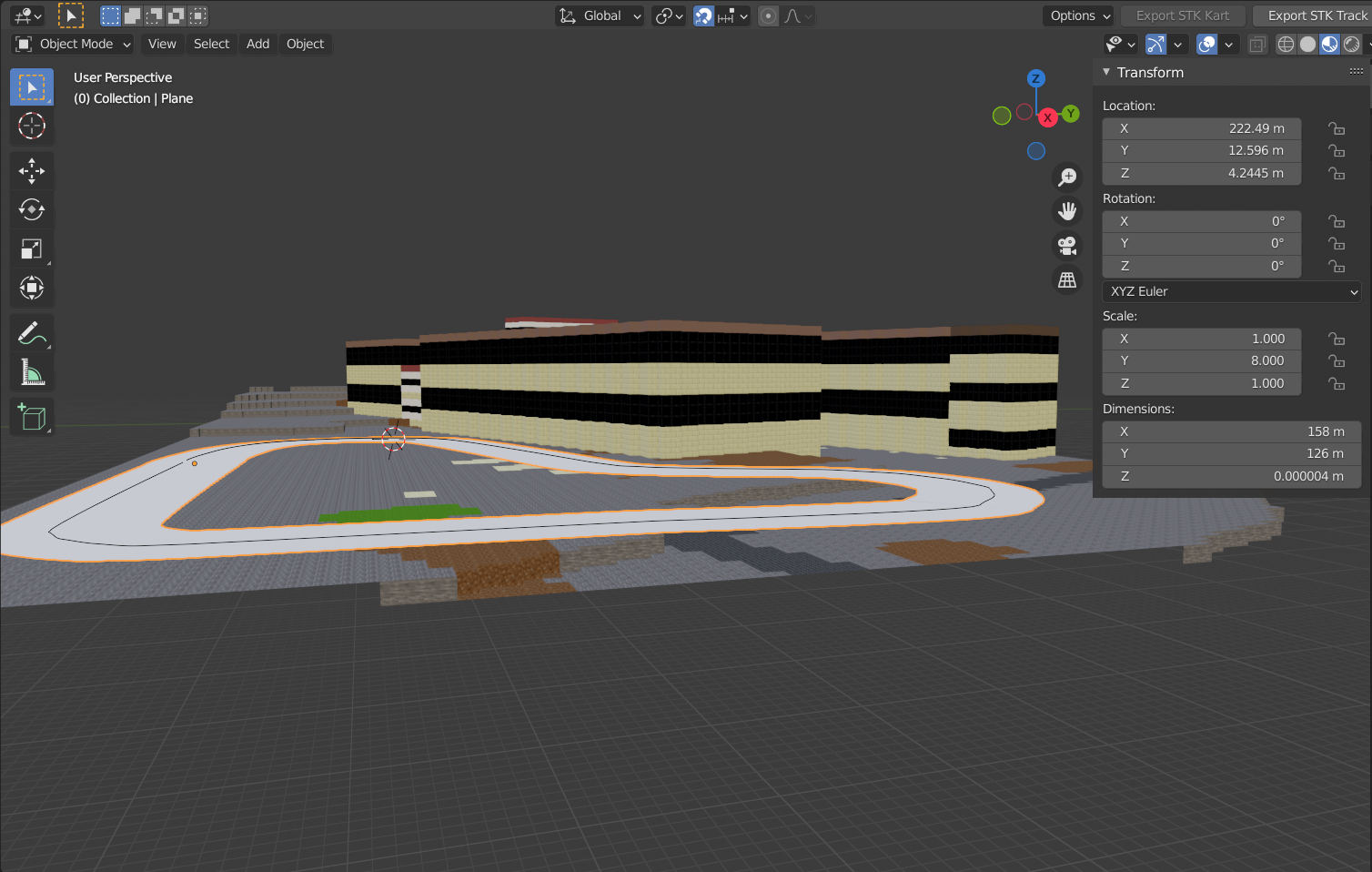This screenshot has width=1372, height=872.
Task: Lock the X location axis
Action: click(1336, 128)
